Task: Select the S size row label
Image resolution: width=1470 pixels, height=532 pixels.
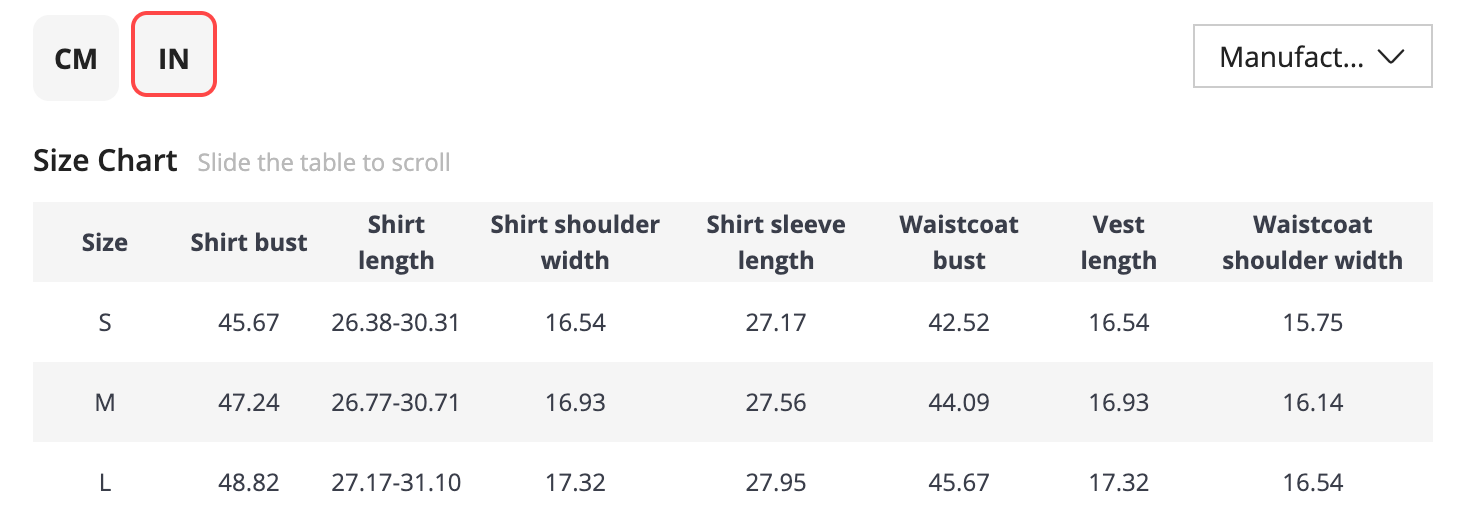Action: (x=105, y=323)
